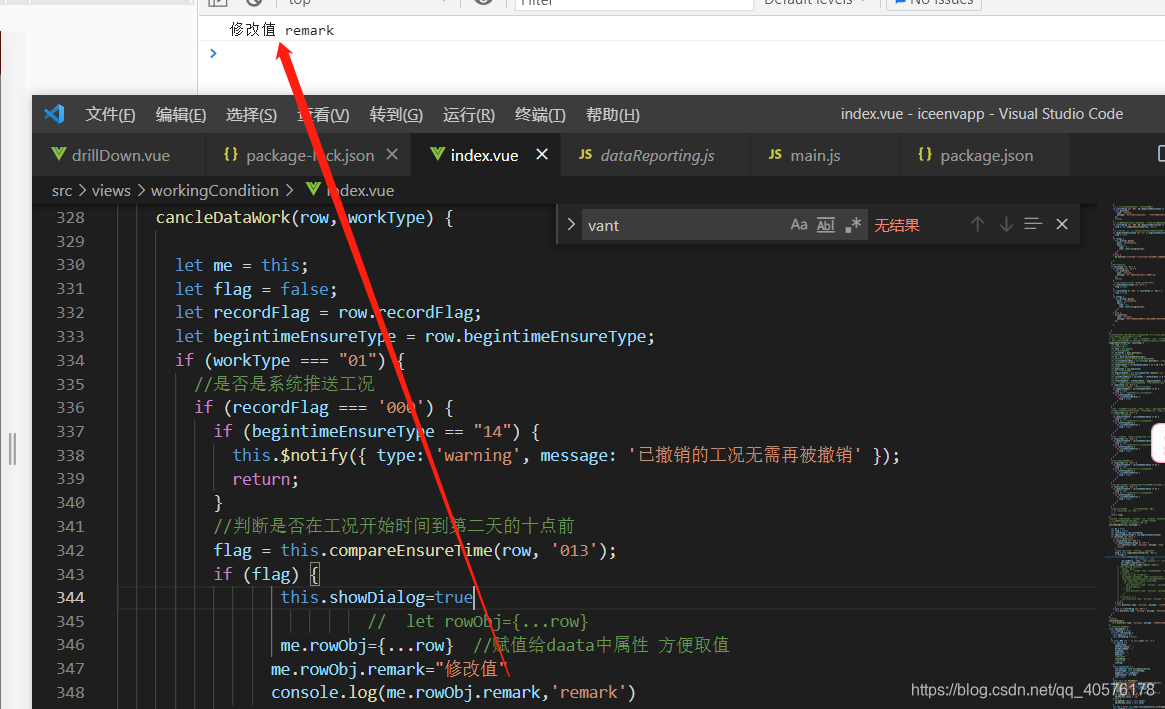Click the DevTools Filter input field
This screenshot has width=1165, height=709.
[634, 3]
